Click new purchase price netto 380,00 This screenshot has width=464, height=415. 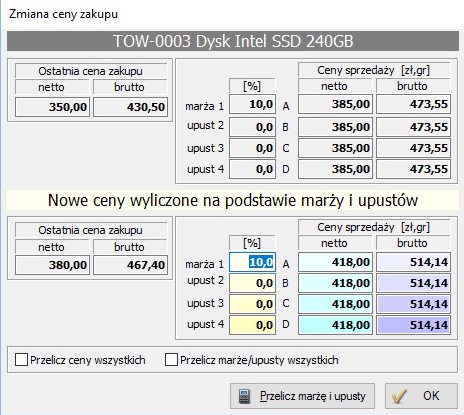52,265
